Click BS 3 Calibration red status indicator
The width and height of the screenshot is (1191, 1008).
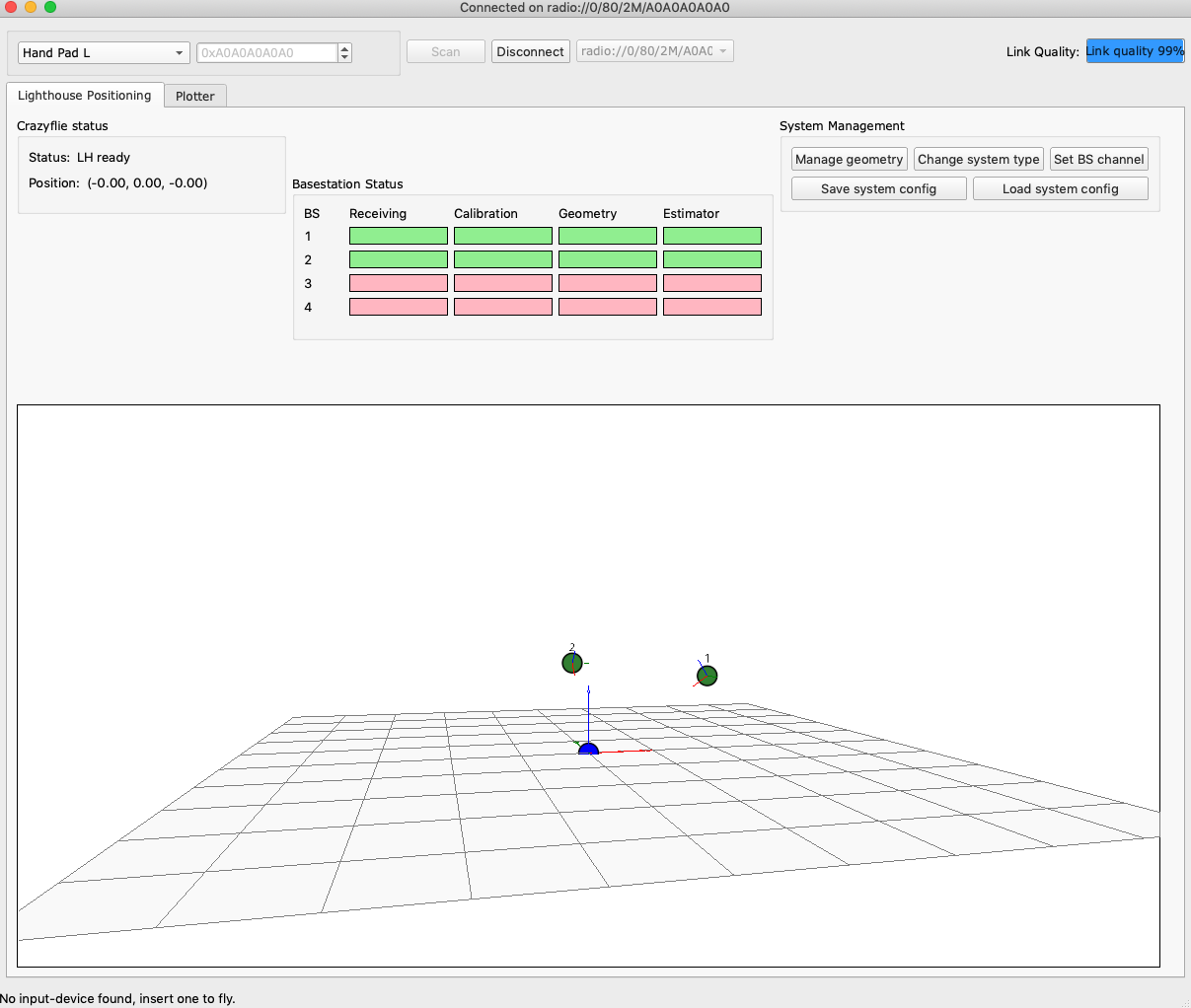pos(502,283)
